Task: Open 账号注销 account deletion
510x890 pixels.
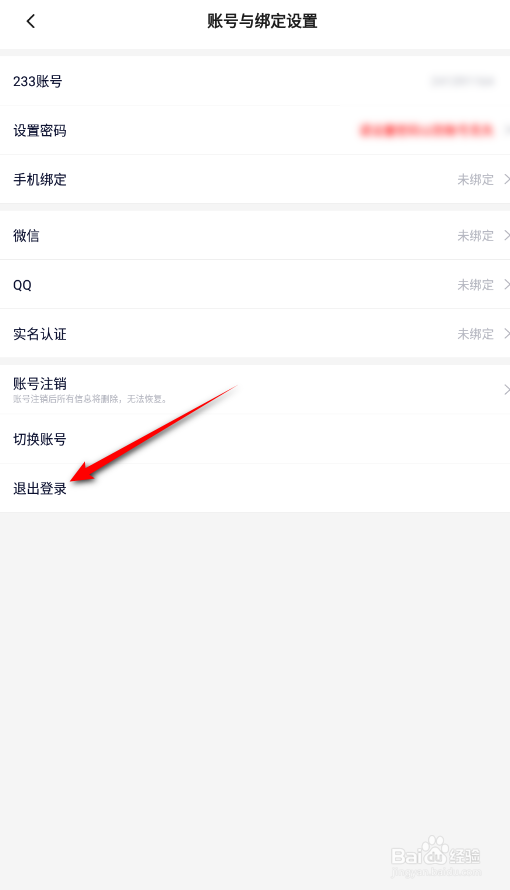Action: click(x=255, y=389)
